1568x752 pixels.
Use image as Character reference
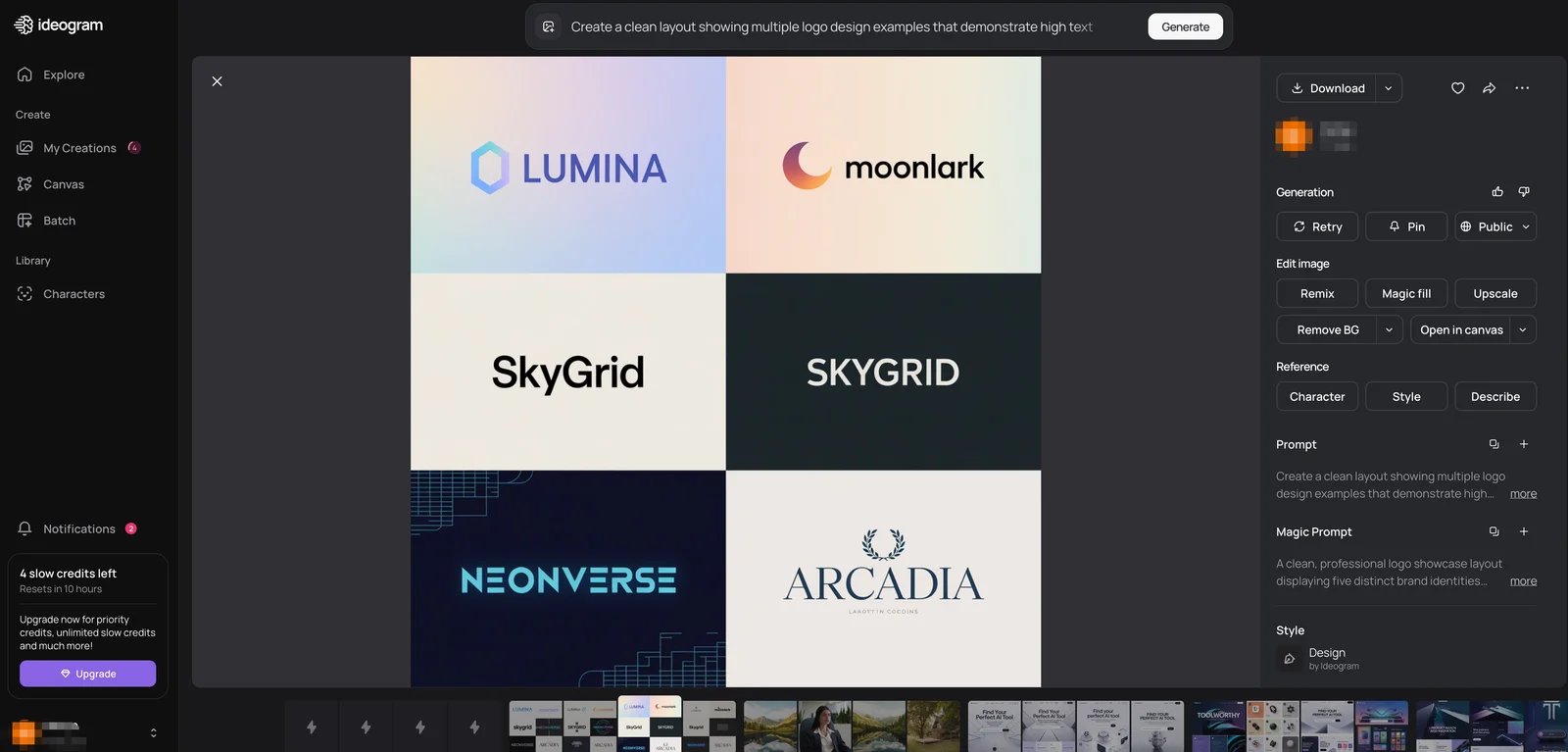[x=1317, y=396]
